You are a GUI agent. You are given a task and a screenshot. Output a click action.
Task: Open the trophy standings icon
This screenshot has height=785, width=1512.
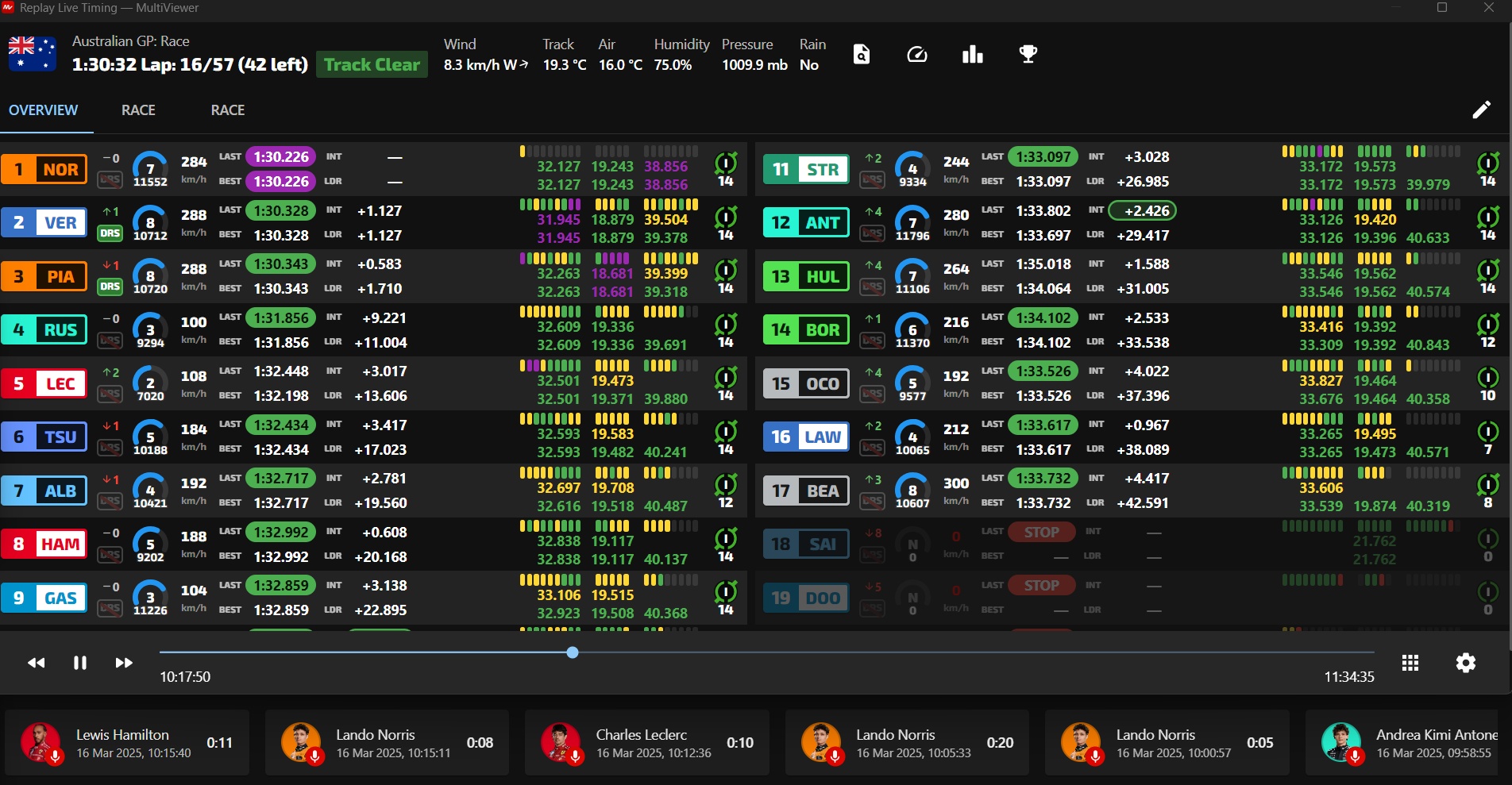click(x=1028, y=55)
